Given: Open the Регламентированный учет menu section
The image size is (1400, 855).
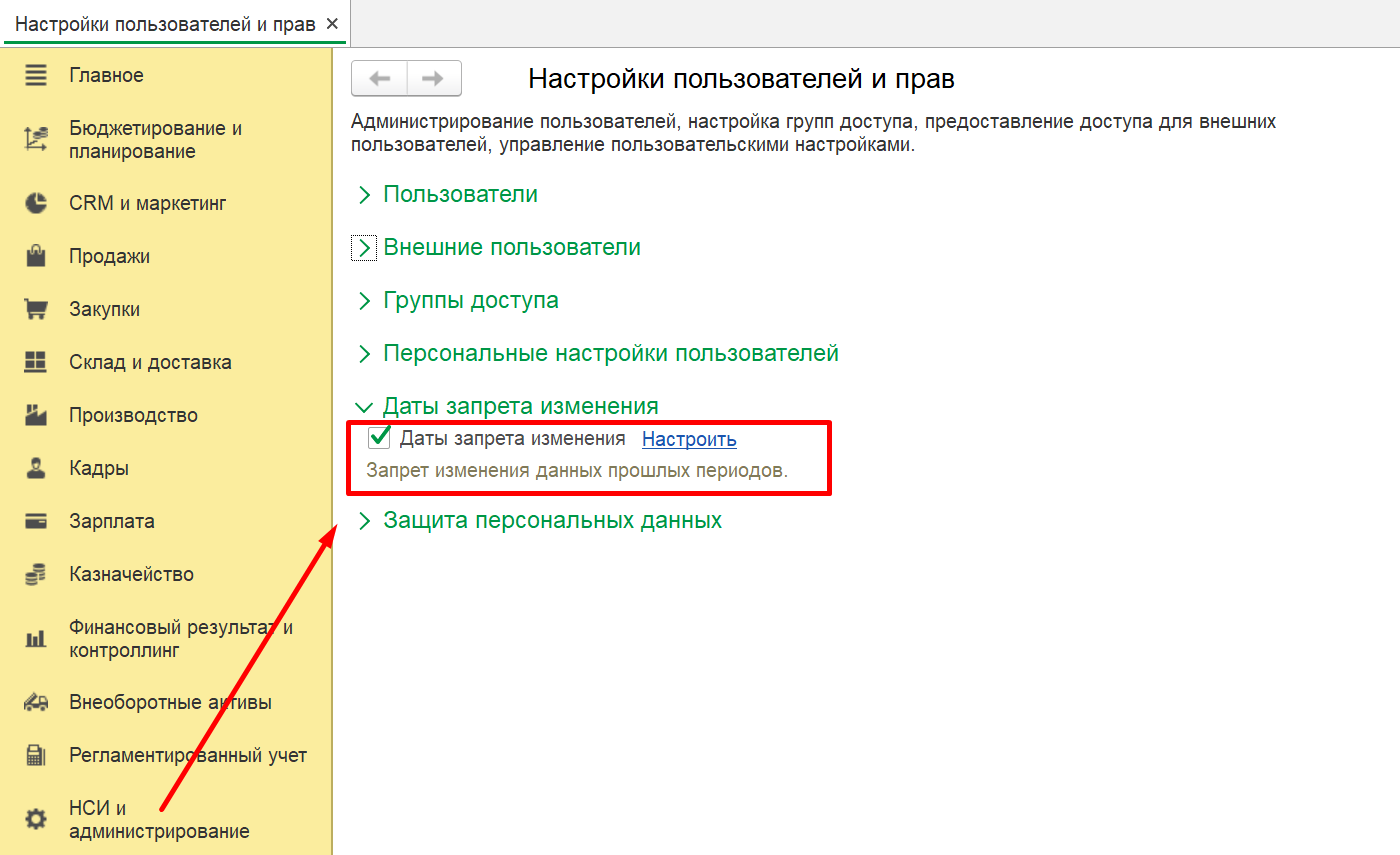Looking at the screenshot, I should click(188, 755).
